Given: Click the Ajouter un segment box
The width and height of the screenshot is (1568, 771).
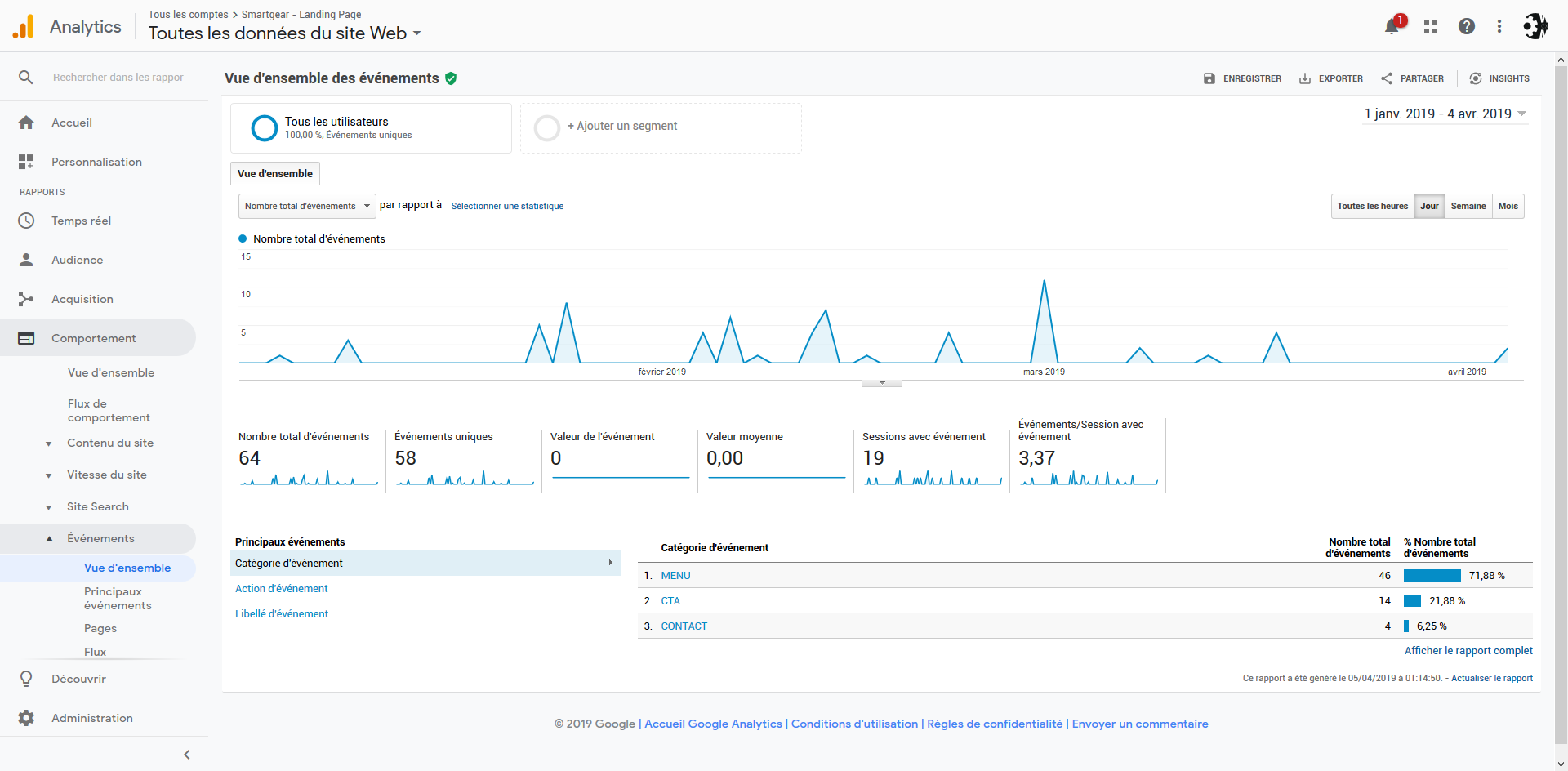Looking at the screenshot, I should point(661,128).
